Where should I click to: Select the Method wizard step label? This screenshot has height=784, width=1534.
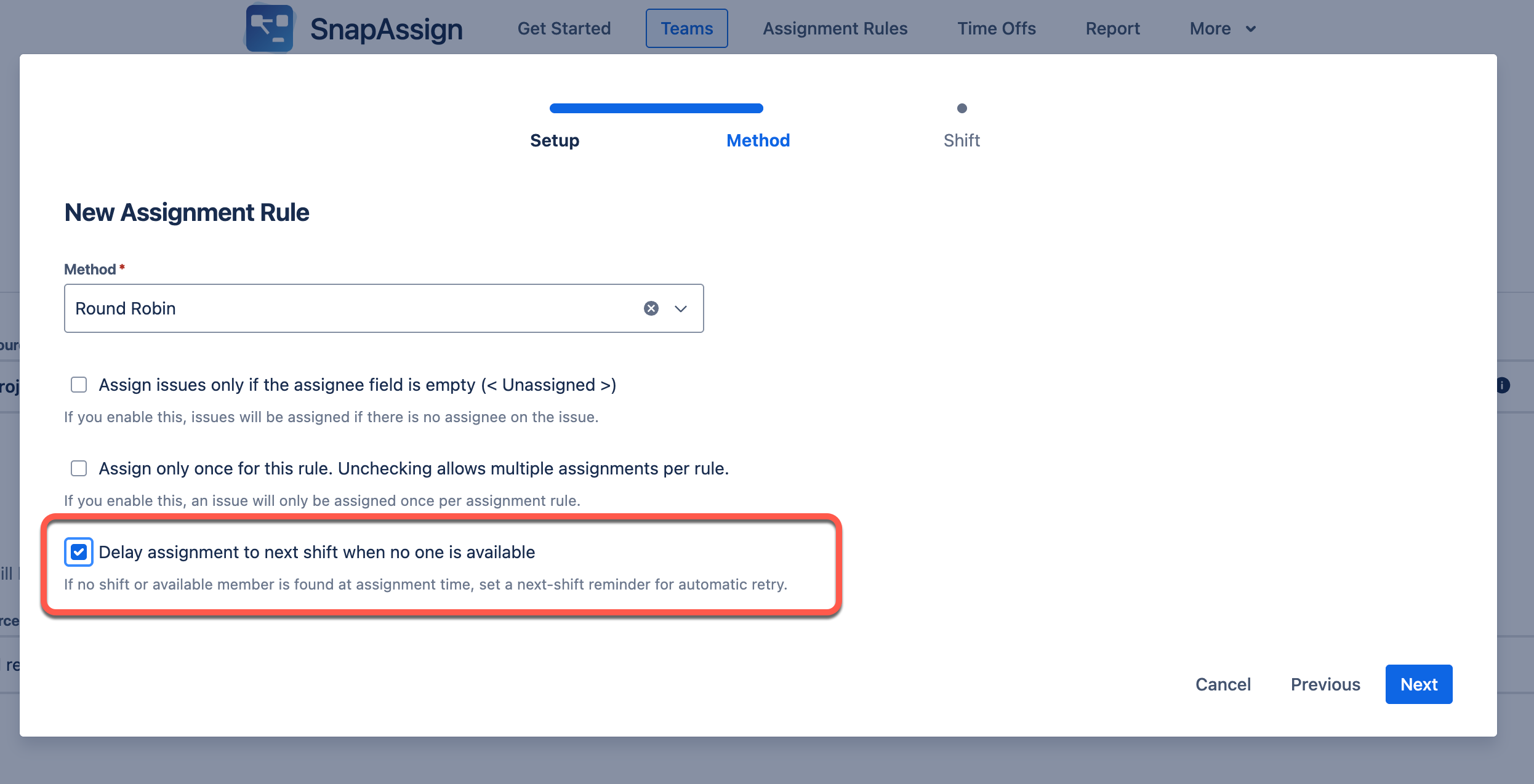[758, 140]
